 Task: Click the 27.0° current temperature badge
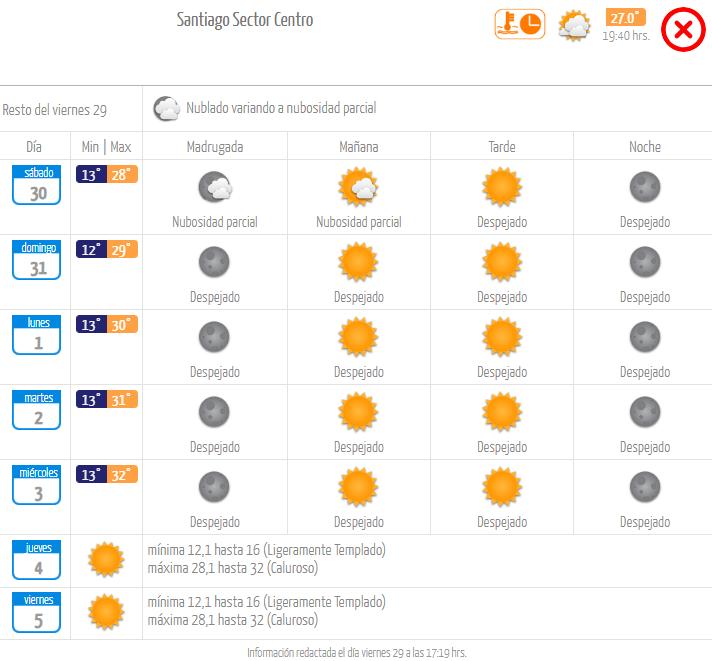[625, 17]
